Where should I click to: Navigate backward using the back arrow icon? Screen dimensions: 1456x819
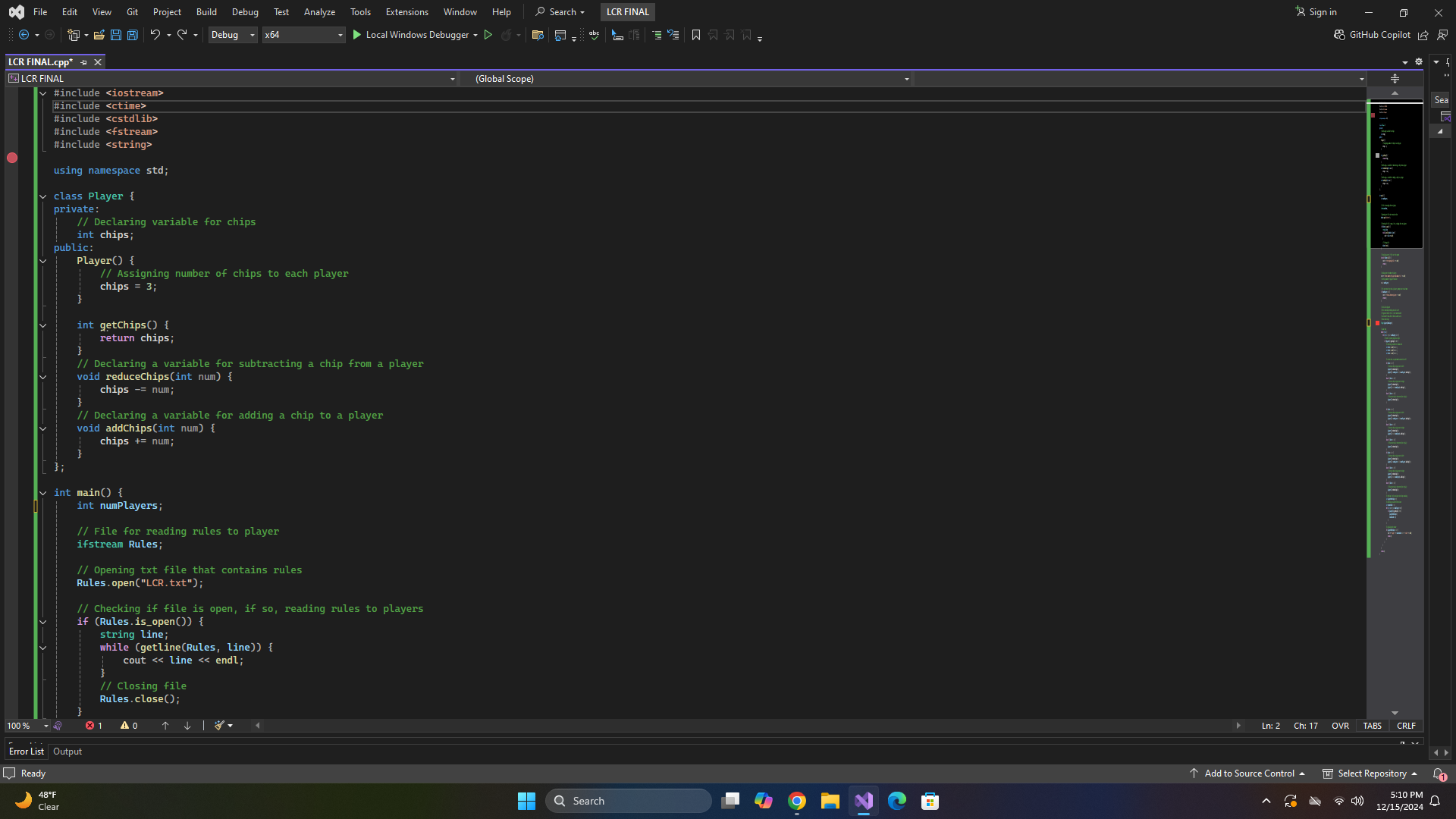(x=23, y=35)
